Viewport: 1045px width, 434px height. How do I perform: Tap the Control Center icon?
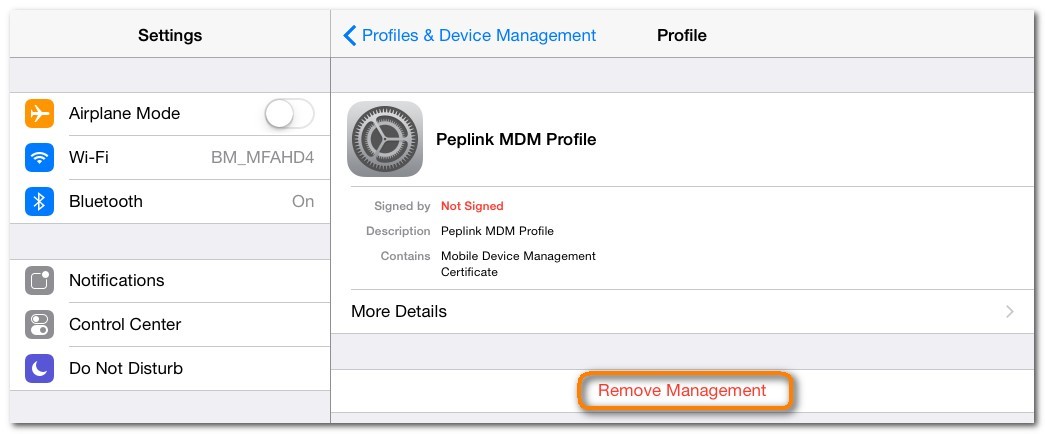39,325
